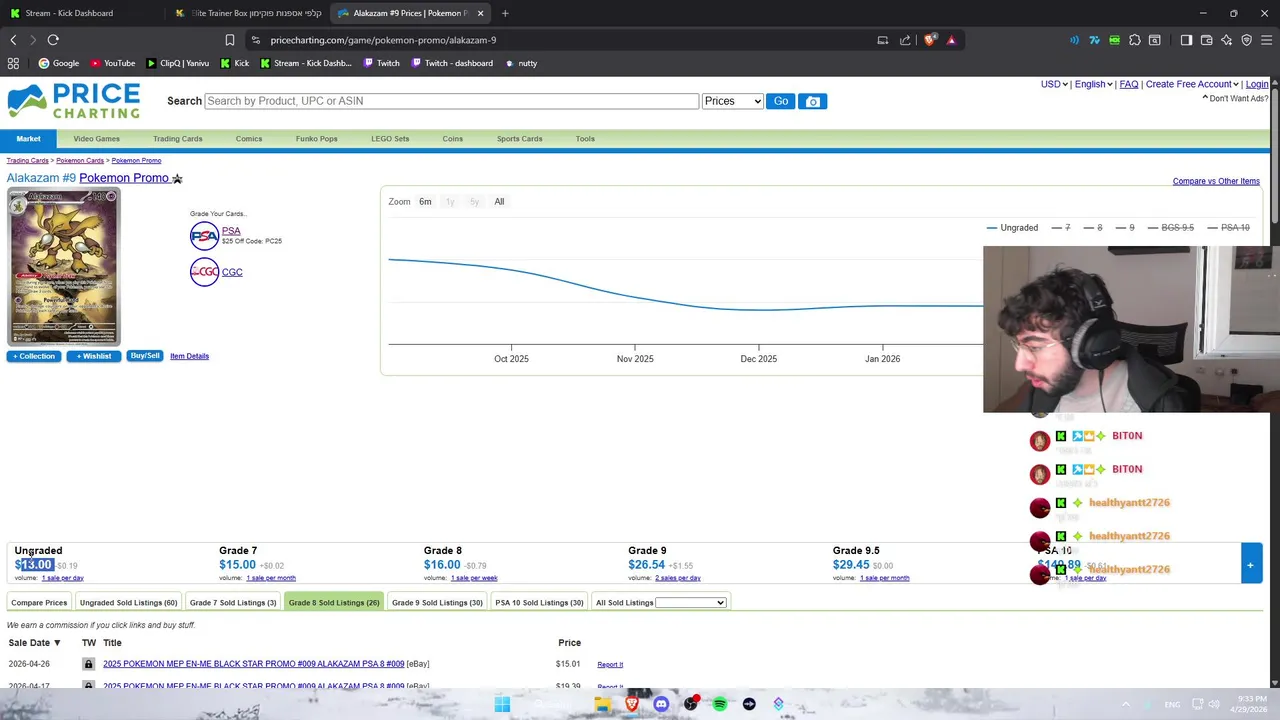Click the + Collection button

[34, 356]
